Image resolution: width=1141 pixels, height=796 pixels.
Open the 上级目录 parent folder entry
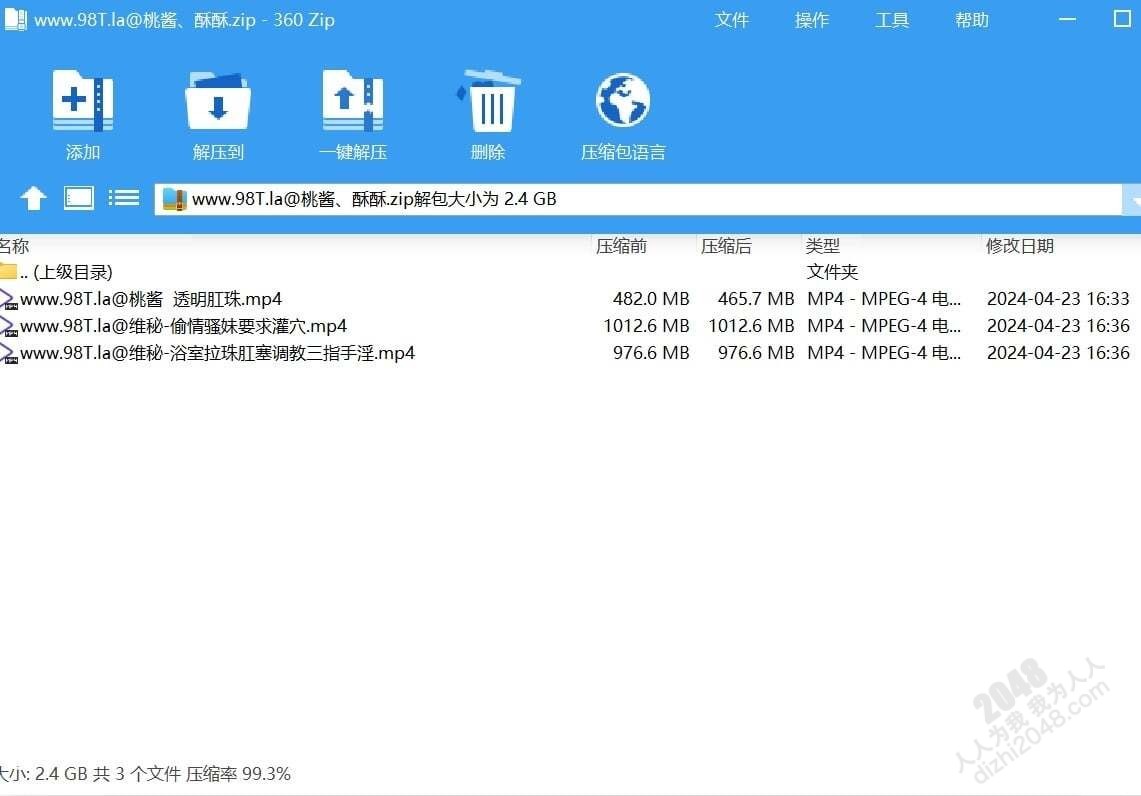point(66,272)
